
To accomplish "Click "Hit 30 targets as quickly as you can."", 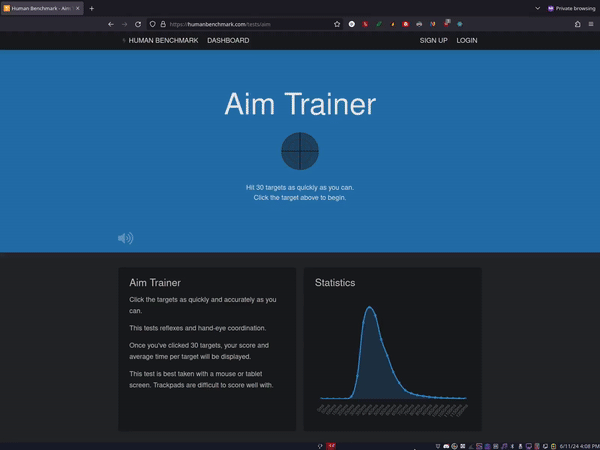I will 300,188.
